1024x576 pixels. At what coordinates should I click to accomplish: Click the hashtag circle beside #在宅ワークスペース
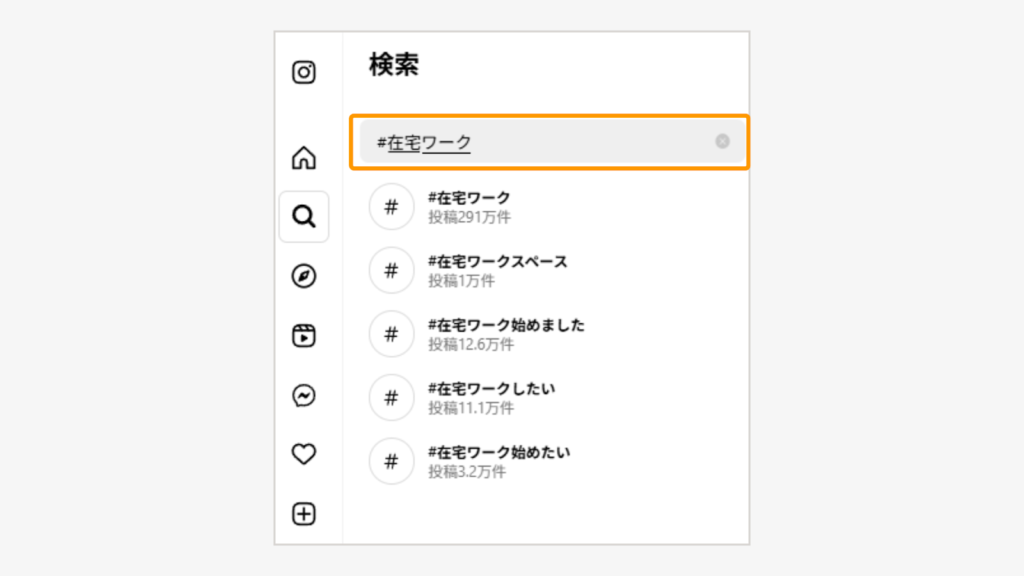[x=391, y=270]
